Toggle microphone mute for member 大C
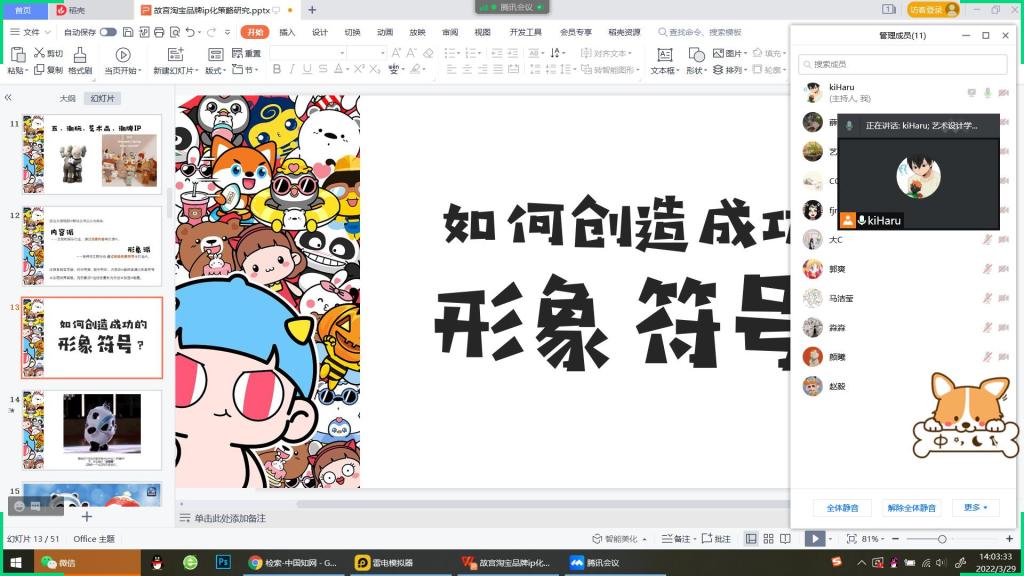 [x=987, y=240]
